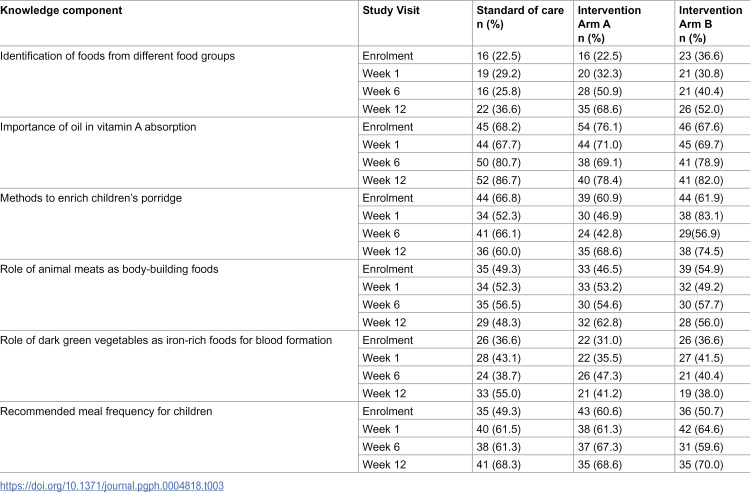Click the 54 (76.1) Intervention Arm A cell

(x=600, y=127)
